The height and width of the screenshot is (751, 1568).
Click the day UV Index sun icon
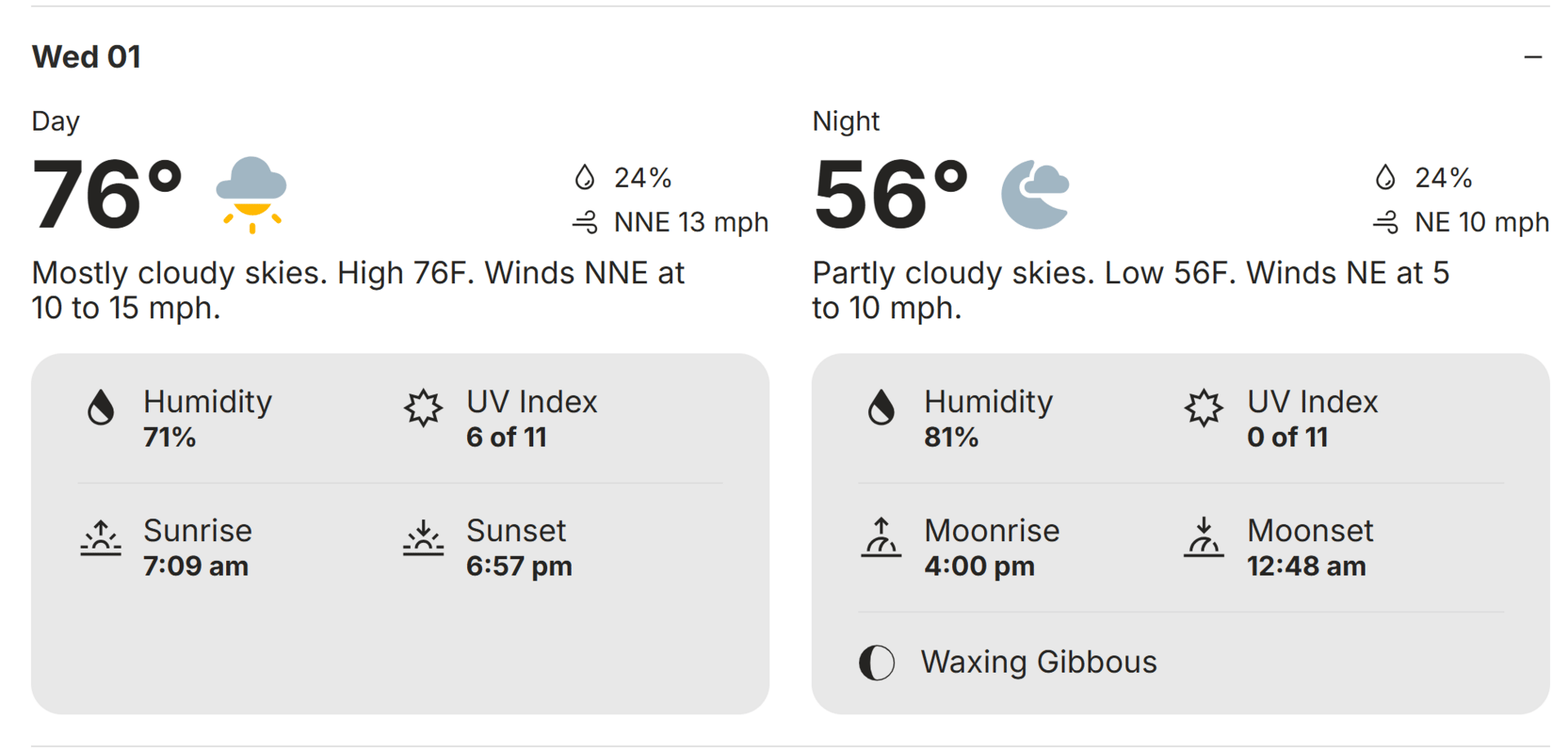[x=423, y=407]
